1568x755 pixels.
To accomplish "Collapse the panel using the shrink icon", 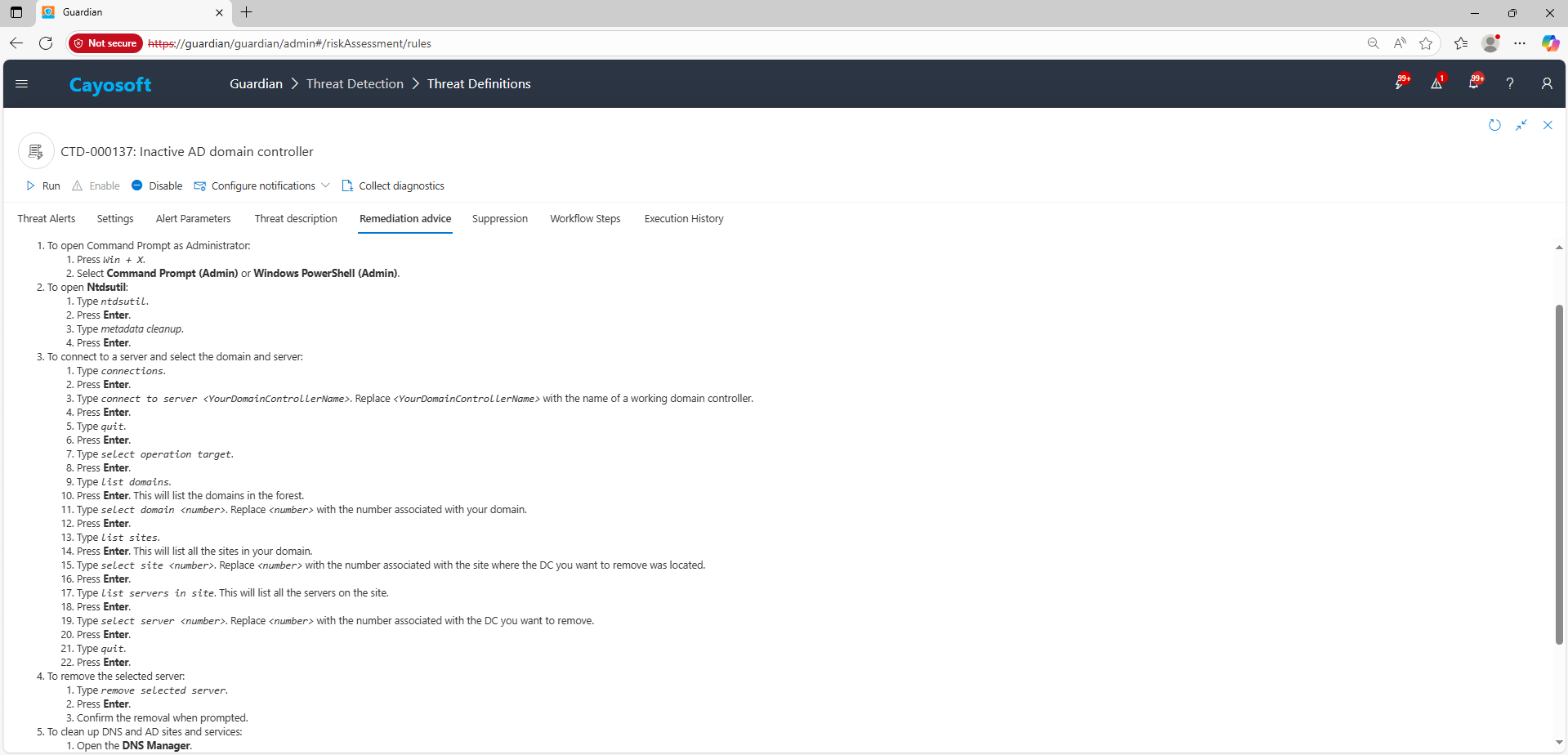I will (x=1521, y=125).
